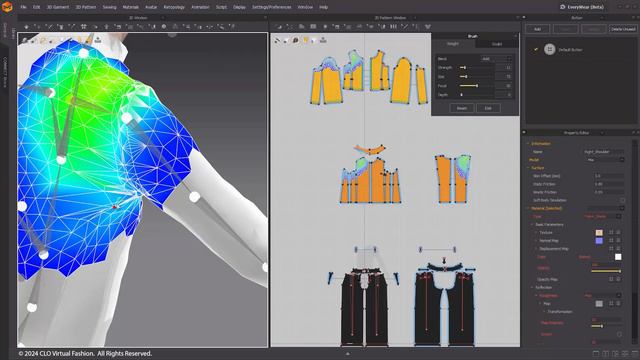Image resolution: width=640 pixels, height=360 pixels.
Task: Collapse the Basic Parameters group
Action: point(532,224)
